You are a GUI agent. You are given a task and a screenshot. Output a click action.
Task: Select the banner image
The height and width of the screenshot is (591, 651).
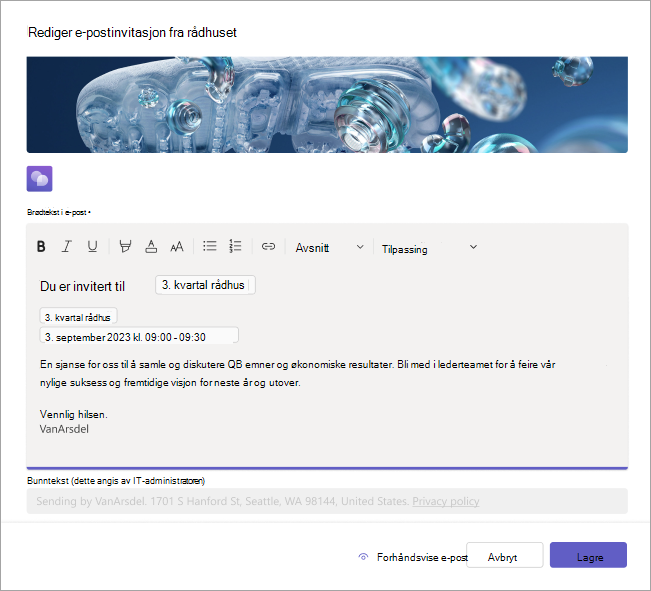pos(327,105)
